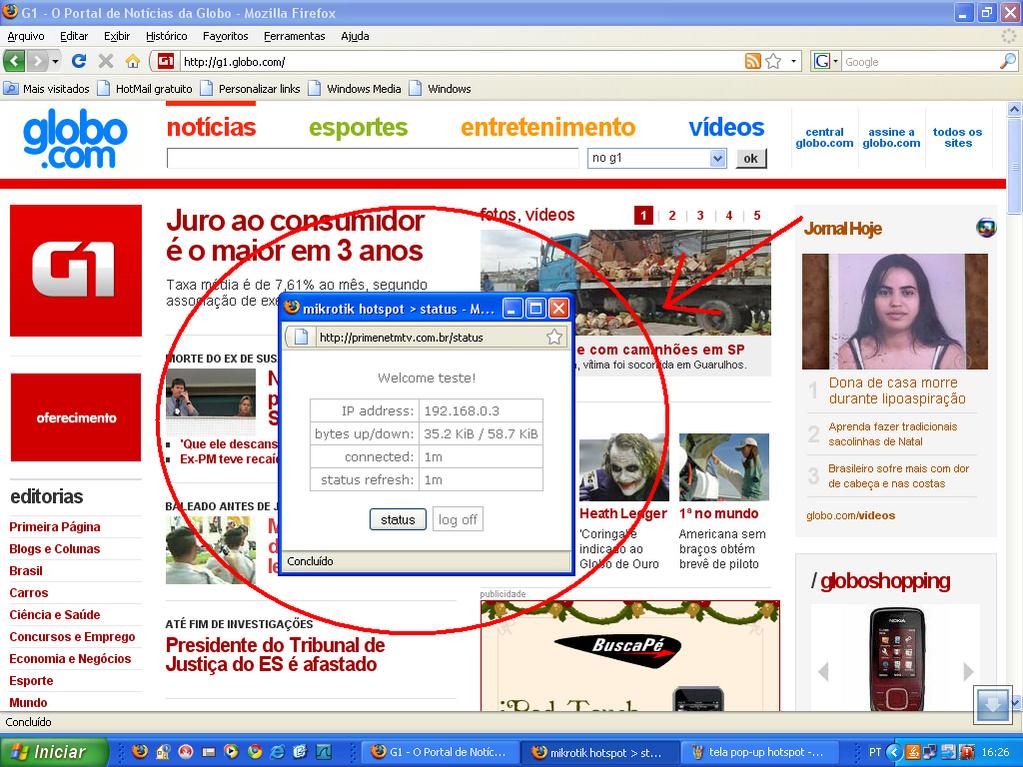Bookmark the hotspot popup page via its star

pyautogui.click(x=554, y=337)
